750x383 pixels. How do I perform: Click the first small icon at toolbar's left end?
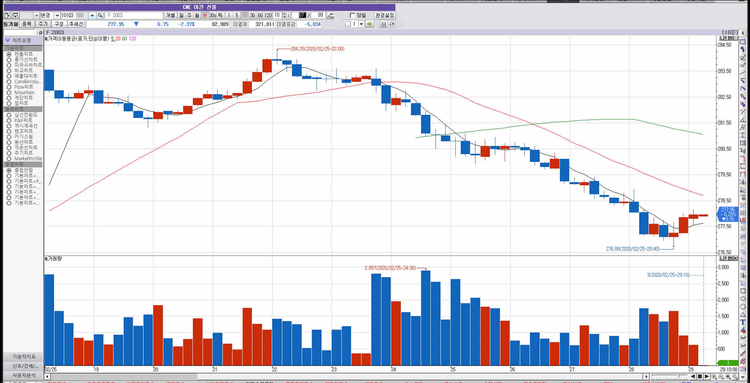(x=6, y=15)
